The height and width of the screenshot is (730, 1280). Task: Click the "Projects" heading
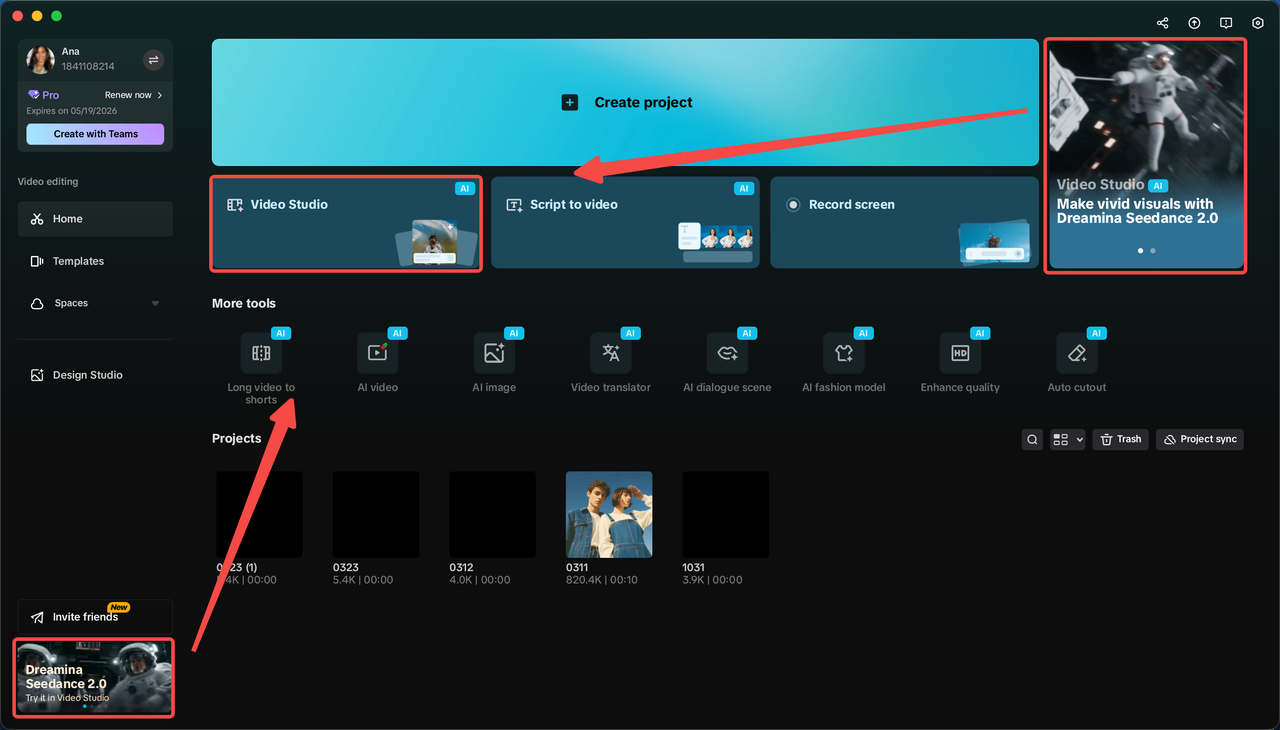tap(237, 439)
